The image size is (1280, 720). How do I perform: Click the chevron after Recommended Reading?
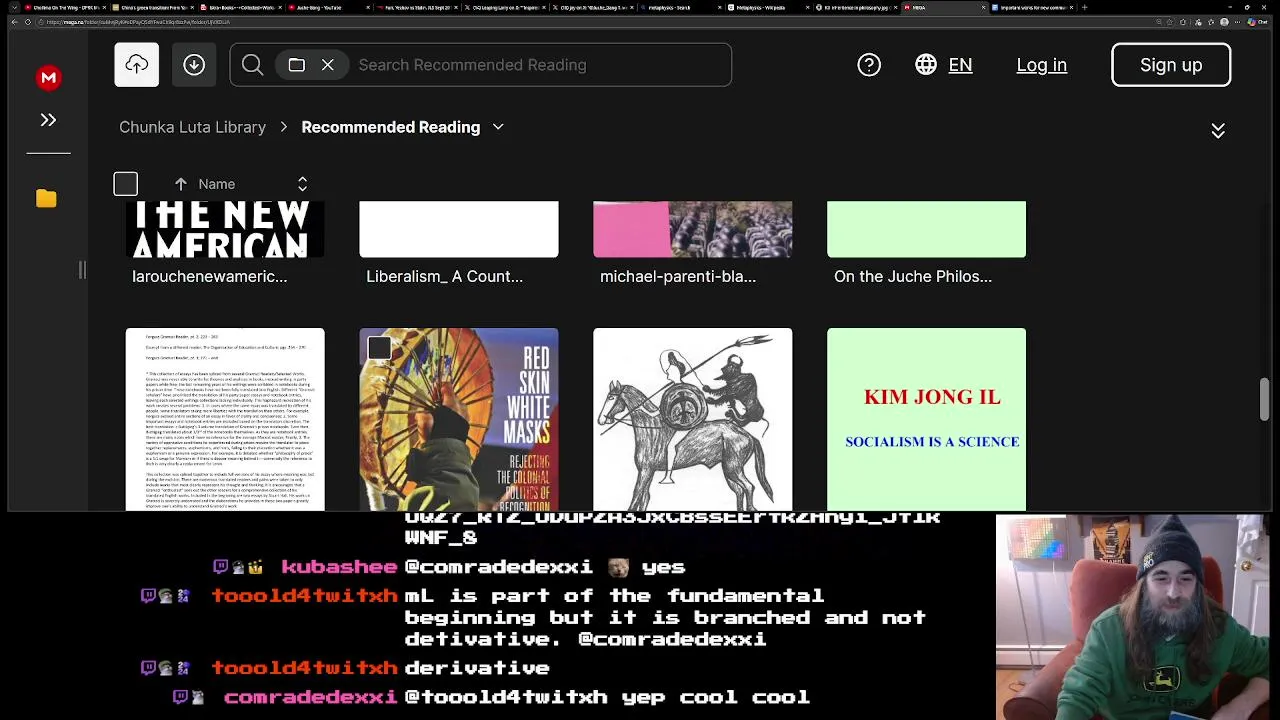[x=498, y=127]
